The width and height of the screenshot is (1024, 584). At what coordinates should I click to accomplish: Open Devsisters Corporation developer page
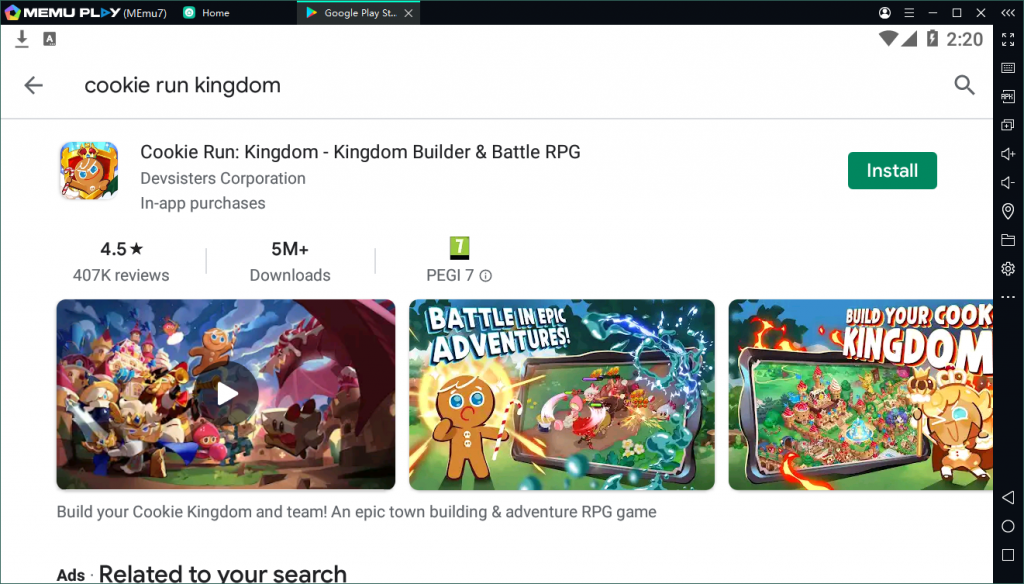(x=223, y=178)
